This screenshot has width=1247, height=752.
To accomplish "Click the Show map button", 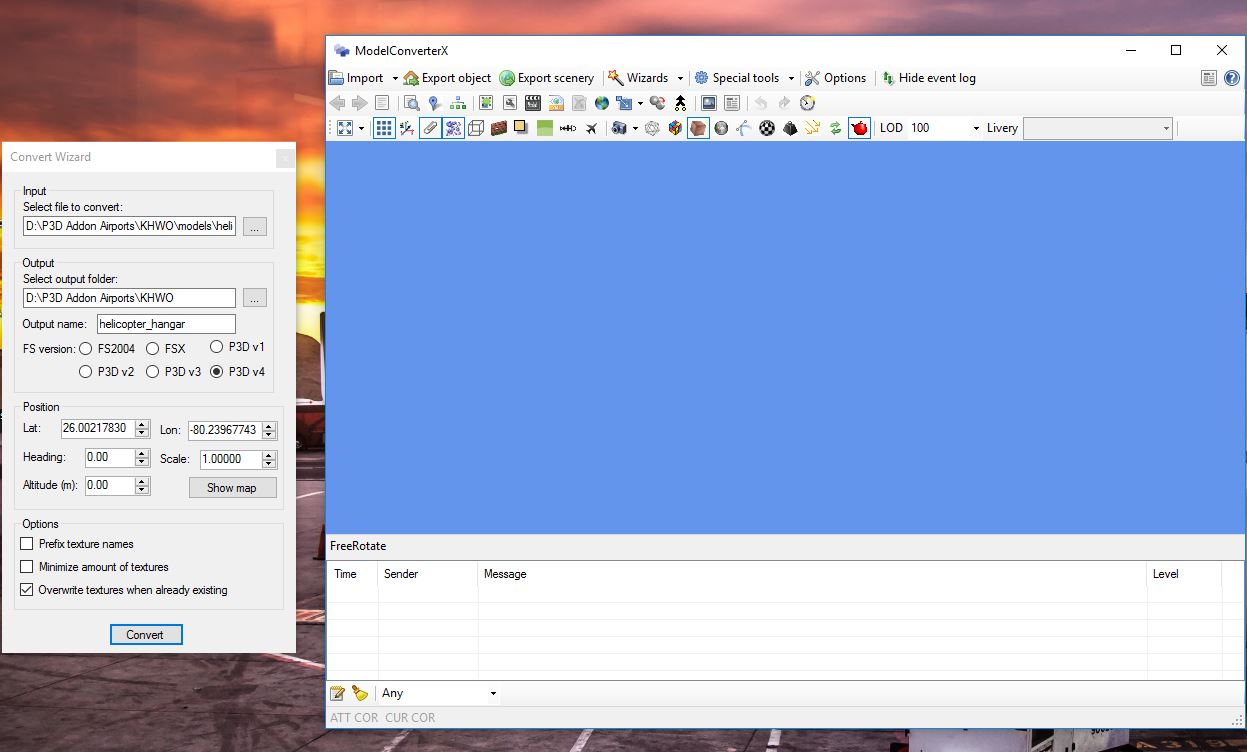I will 232,488.
